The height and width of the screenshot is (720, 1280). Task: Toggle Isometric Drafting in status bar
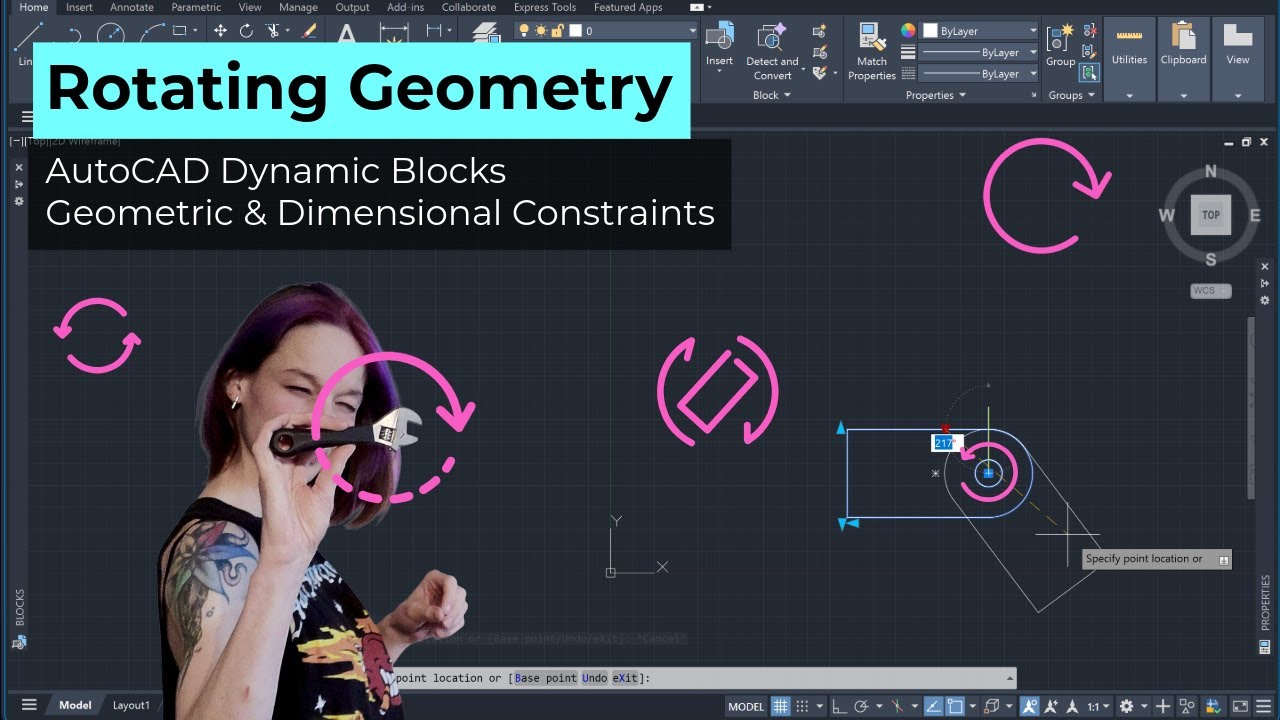point(897,706)
